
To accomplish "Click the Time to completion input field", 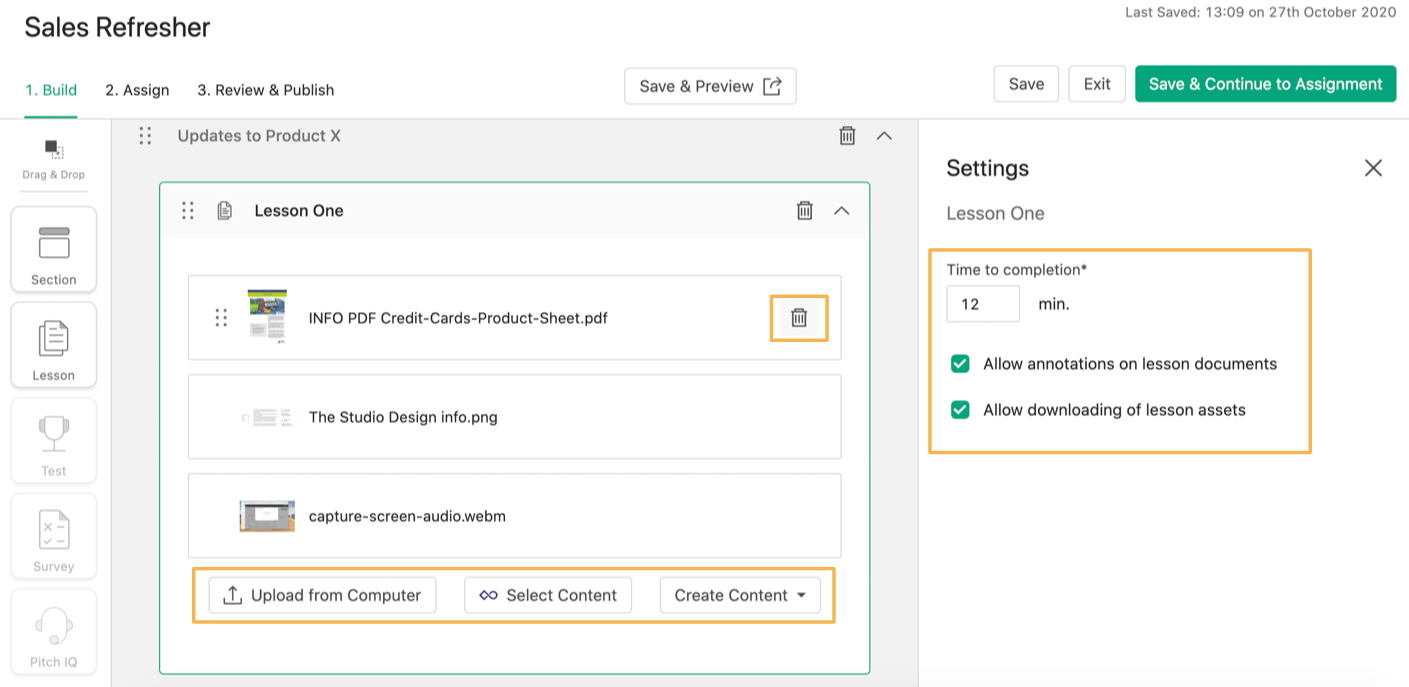I will pos(983,304).
